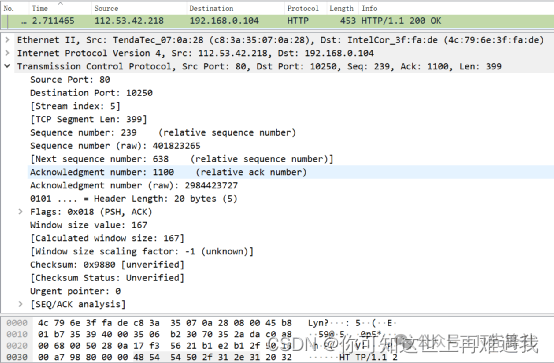Select Acknowledgment number (raw): 2984423727
Image resolution: width=554 pixels, height=363 pixels.
[x=134, y=185]
